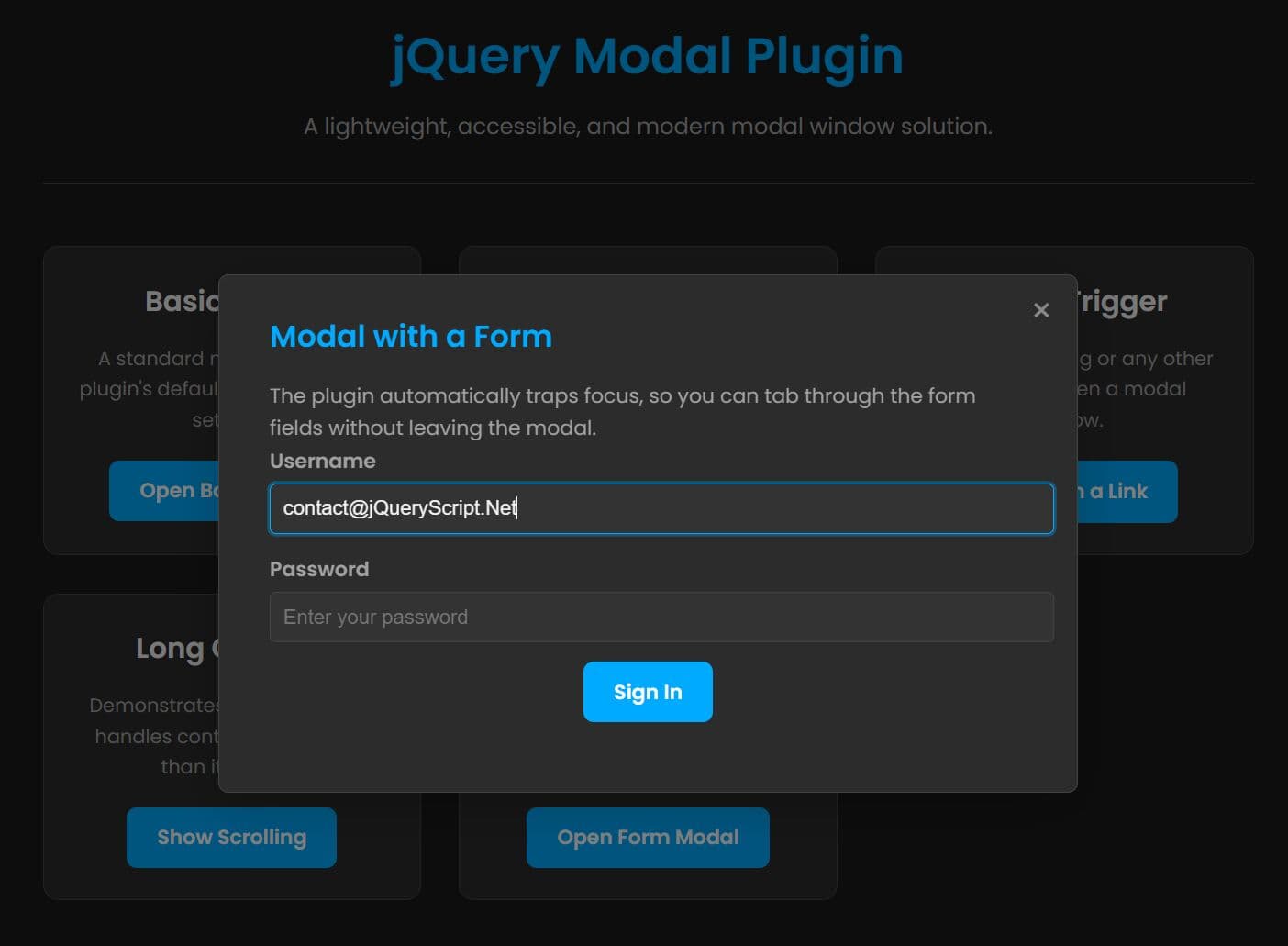
Task: Click the Sign In button
Action: pos(648,692)
